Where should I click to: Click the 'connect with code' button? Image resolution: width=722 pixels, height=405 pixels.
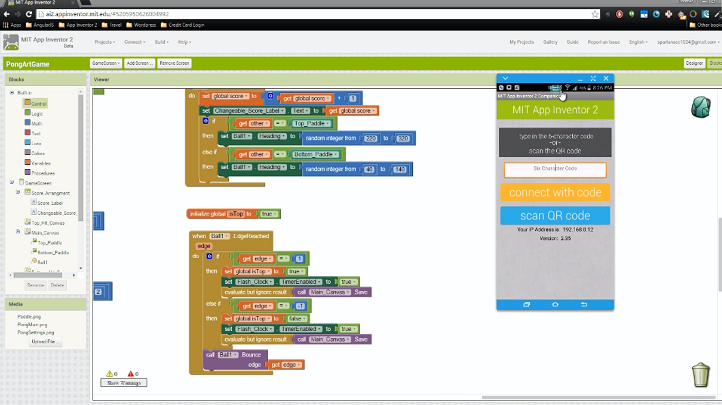click(x=555, y=192)
